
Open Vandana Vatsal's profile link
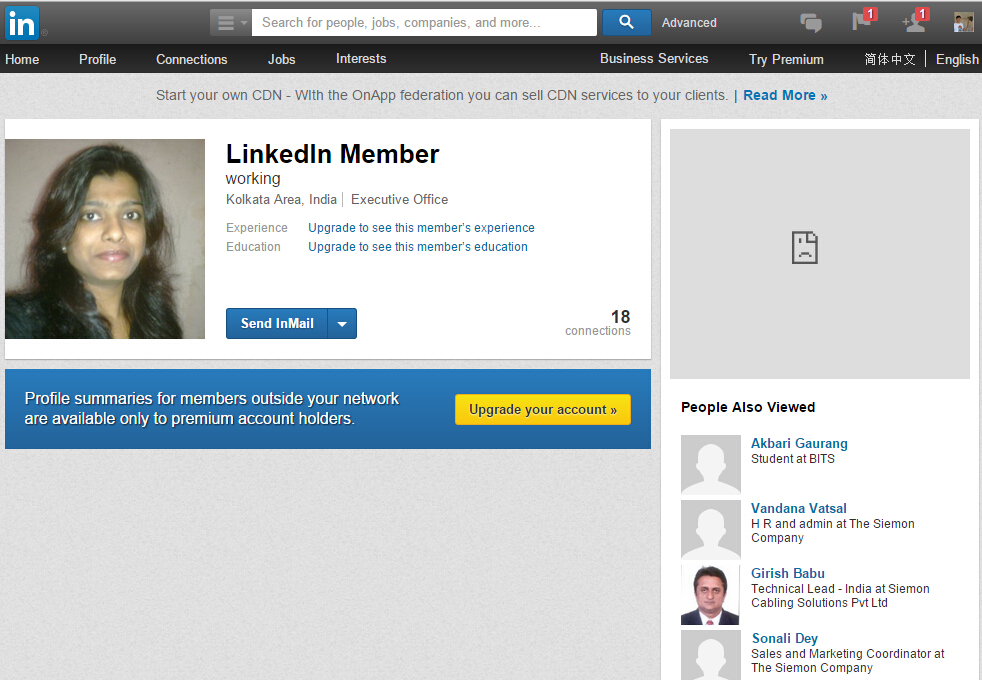pos(798,508)
